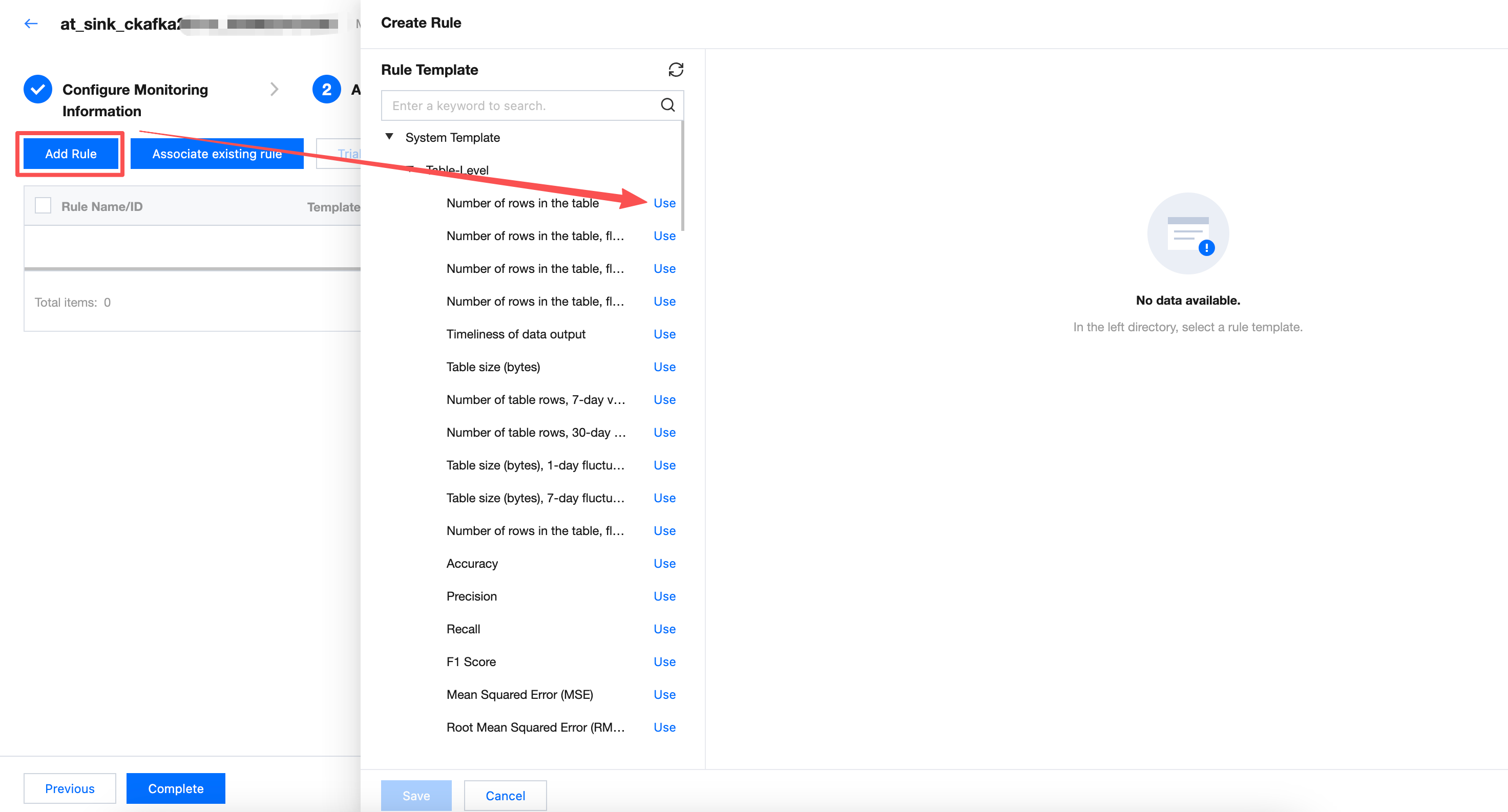Click the chevron between wizard steps
1508x812 pixels.
click(274, 90)
